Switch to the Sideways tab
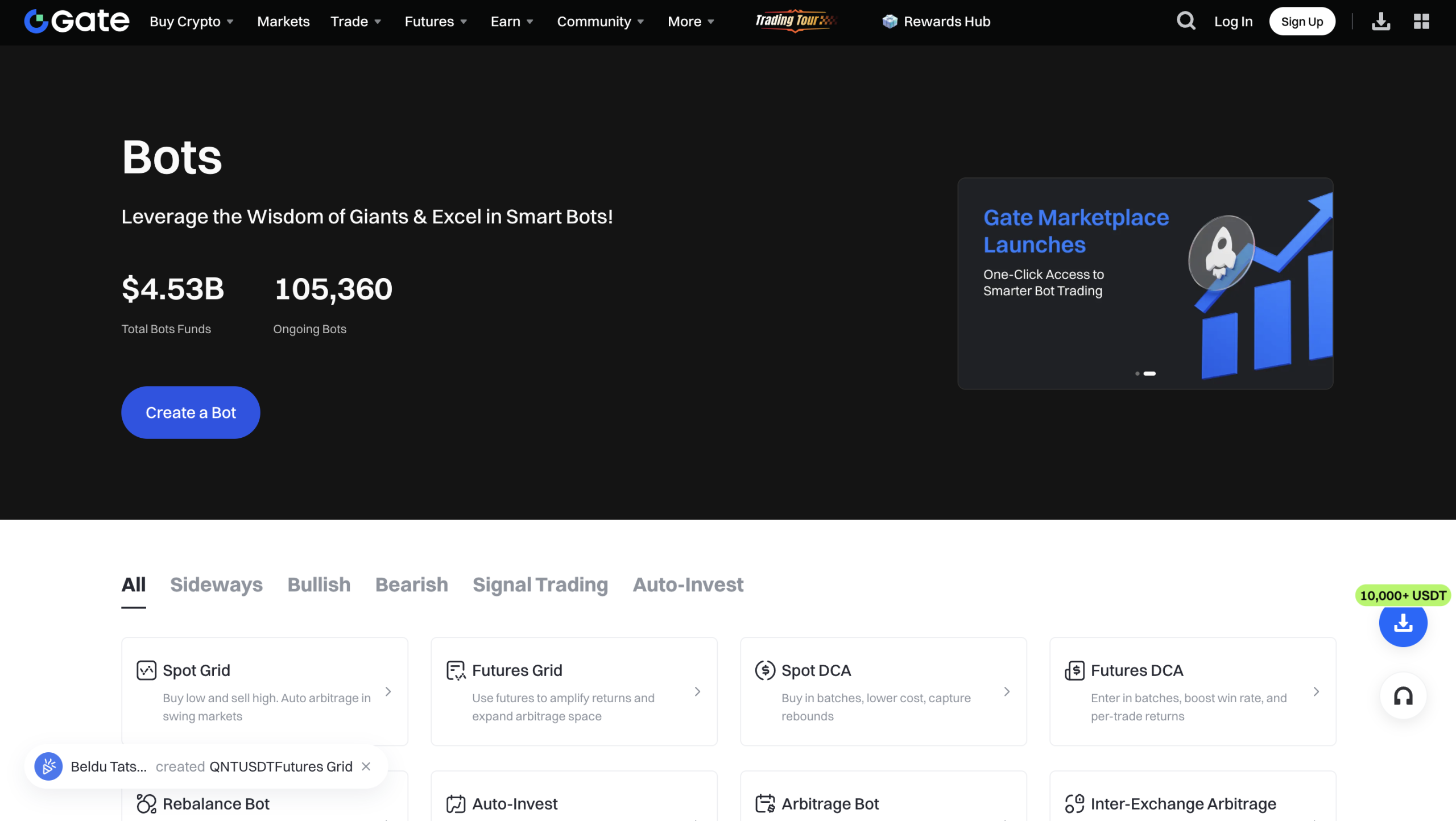 point(216,584)
